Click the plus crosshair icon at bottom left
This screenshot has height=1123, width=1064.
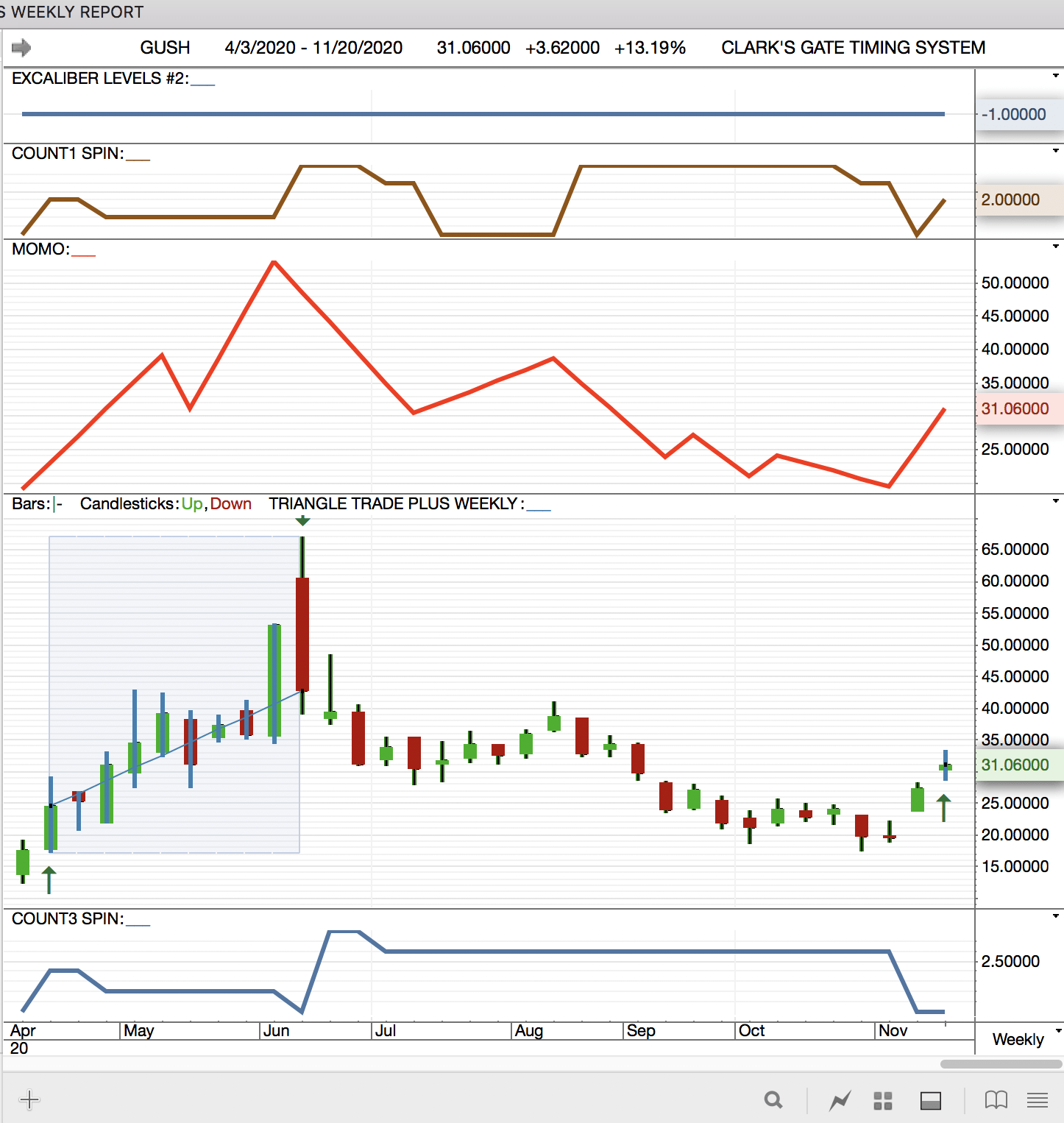click(x=29, y=1100)
